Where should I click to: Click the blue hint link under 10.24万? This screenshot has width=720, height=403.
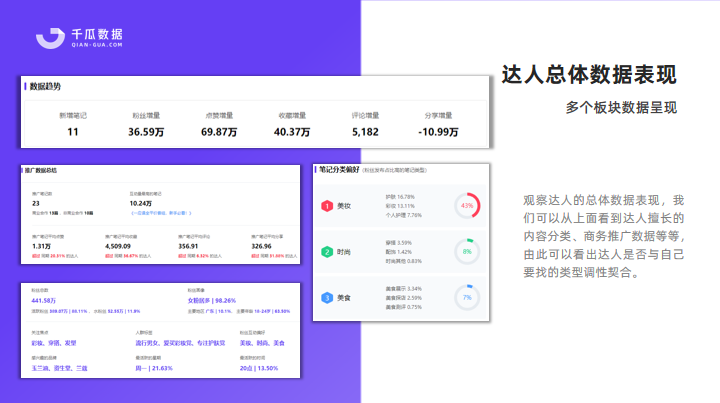coord(160,213)
